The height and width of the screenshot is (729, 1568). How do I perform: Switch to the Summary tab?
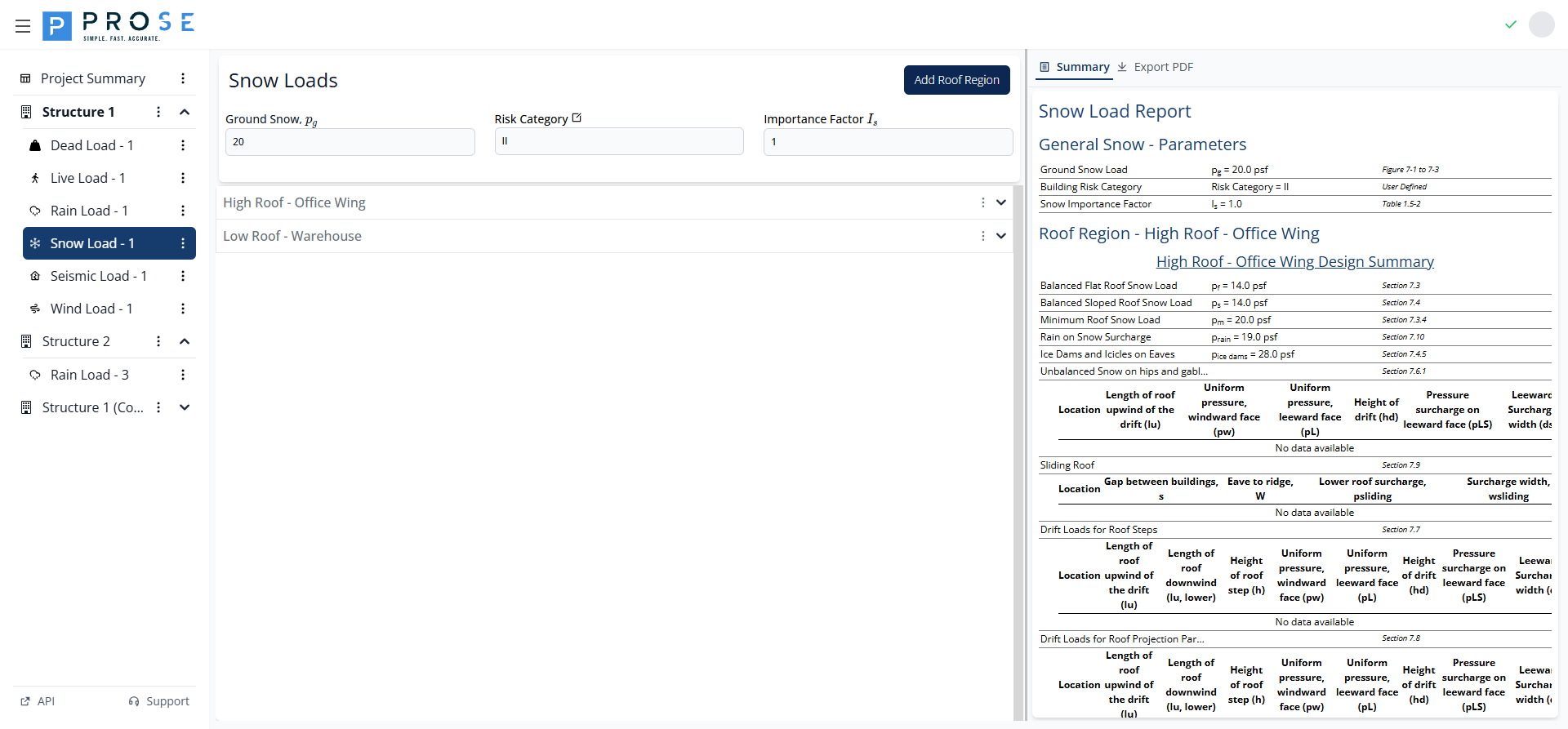(x=1074, y=67)
